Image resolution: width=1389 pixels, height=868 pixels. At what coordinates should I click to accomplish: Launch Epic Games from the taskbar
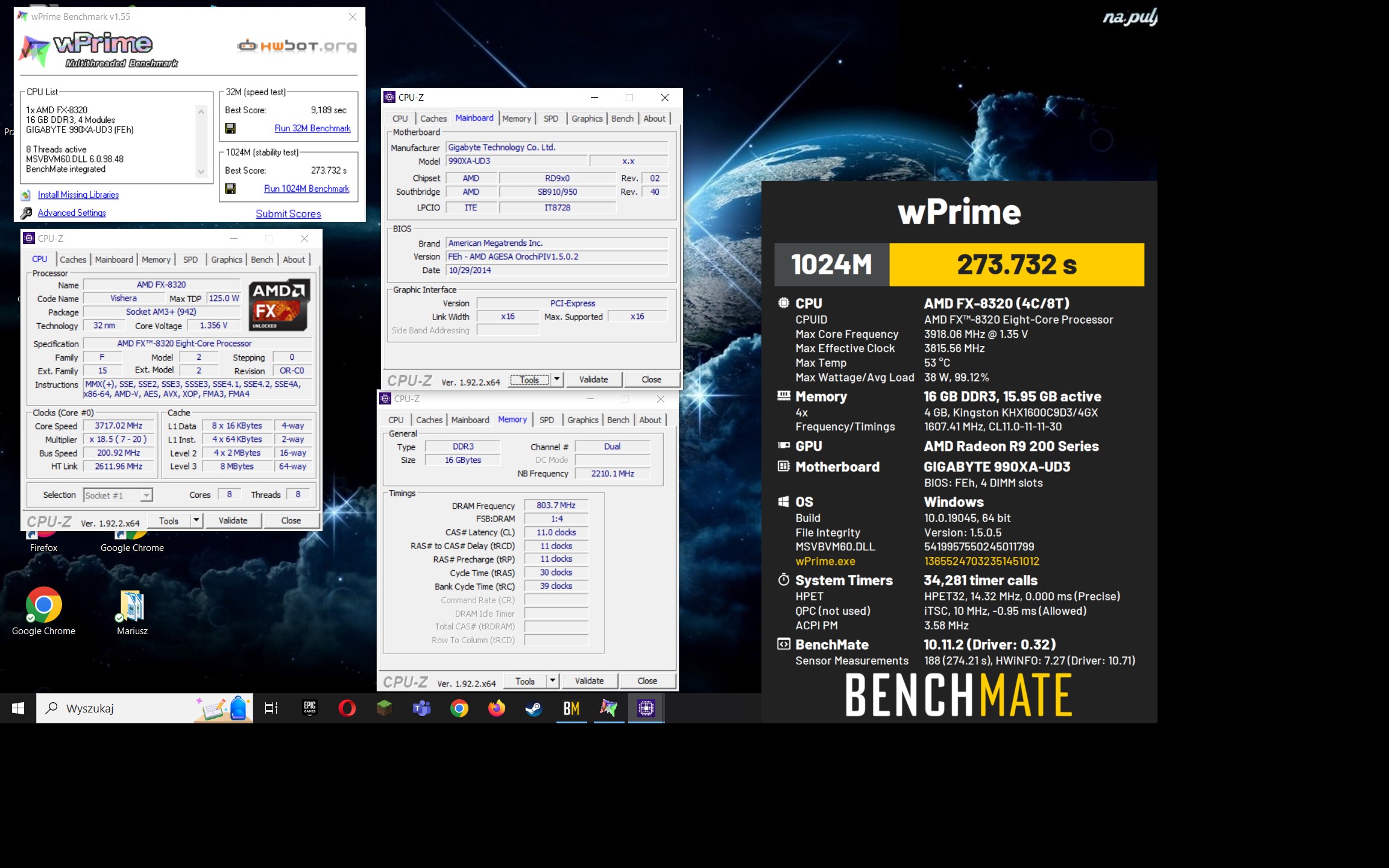(x=310, y=708)
